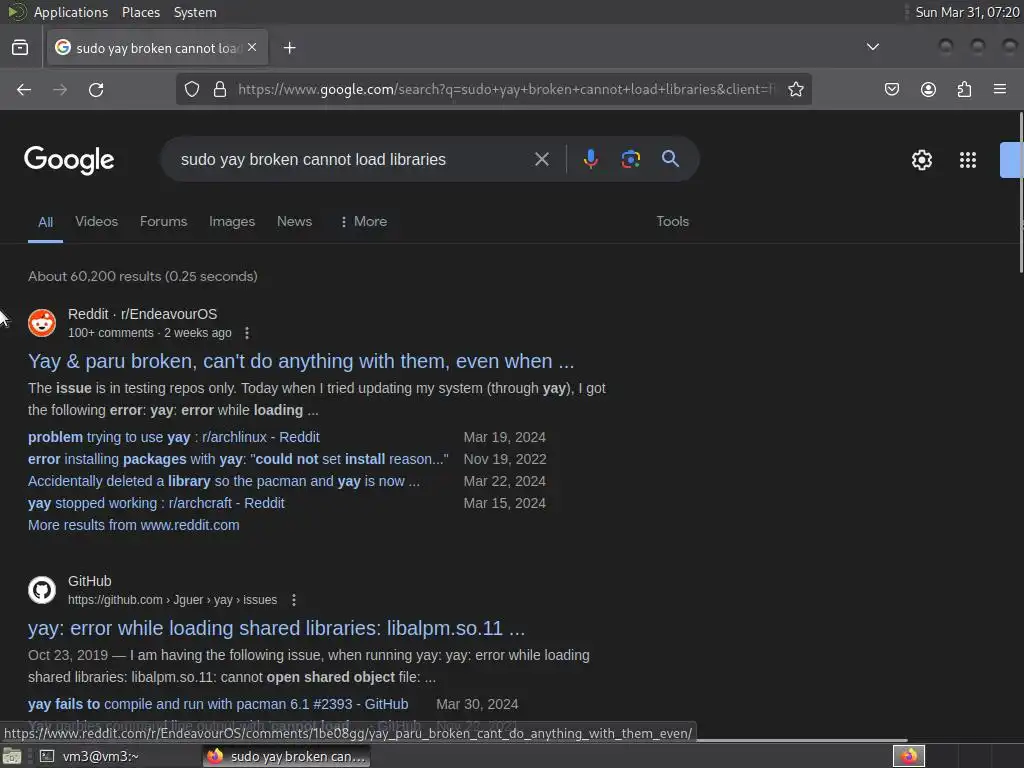Image resolution: width=1024 pixels, height=768 pixels.
Task: Select the Firefox taskbar window entry
Action: click(x=287, y=756)
